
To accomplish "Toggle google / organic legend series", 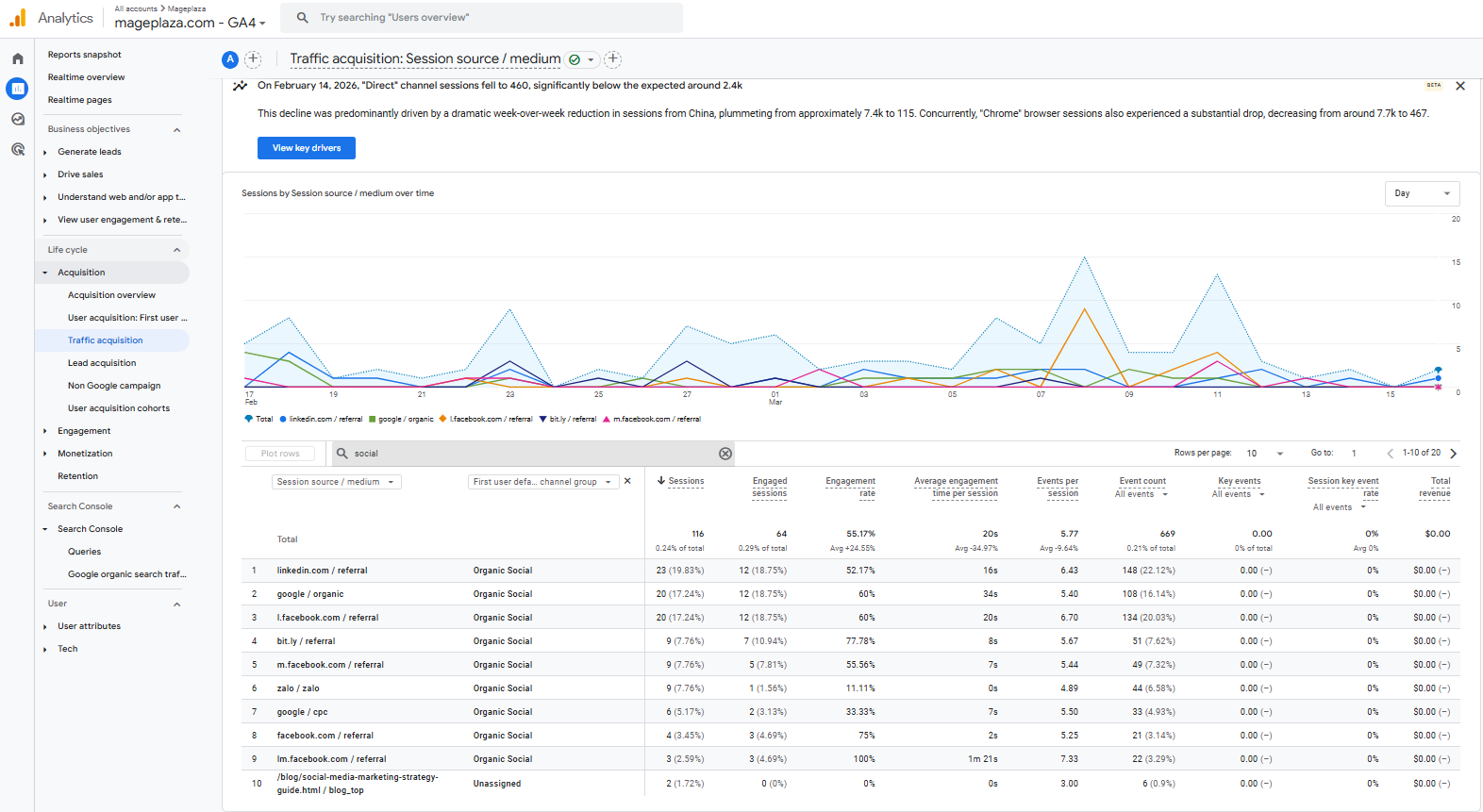I will tap(405, 419).
